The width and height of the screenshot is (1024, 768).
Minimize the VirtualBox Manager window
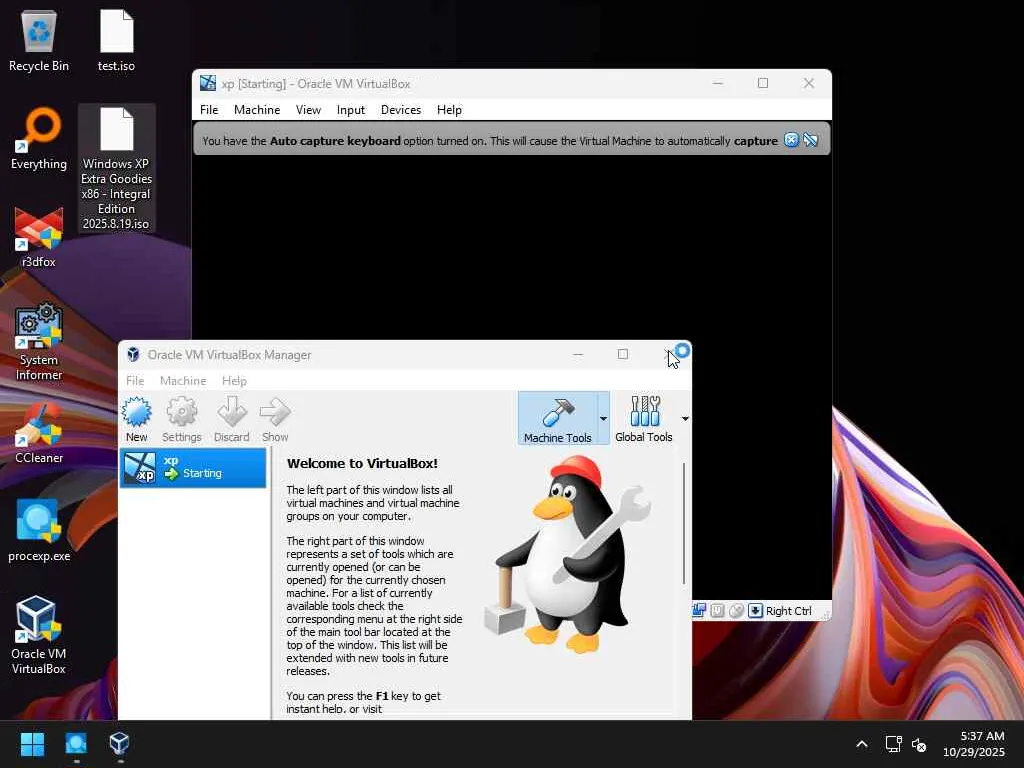(x=578, y=354)
